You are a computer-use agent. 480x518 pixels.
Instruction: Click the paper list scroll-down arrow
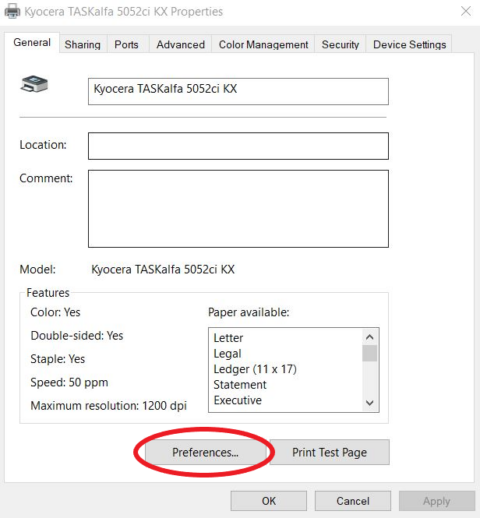click(369, 403)
